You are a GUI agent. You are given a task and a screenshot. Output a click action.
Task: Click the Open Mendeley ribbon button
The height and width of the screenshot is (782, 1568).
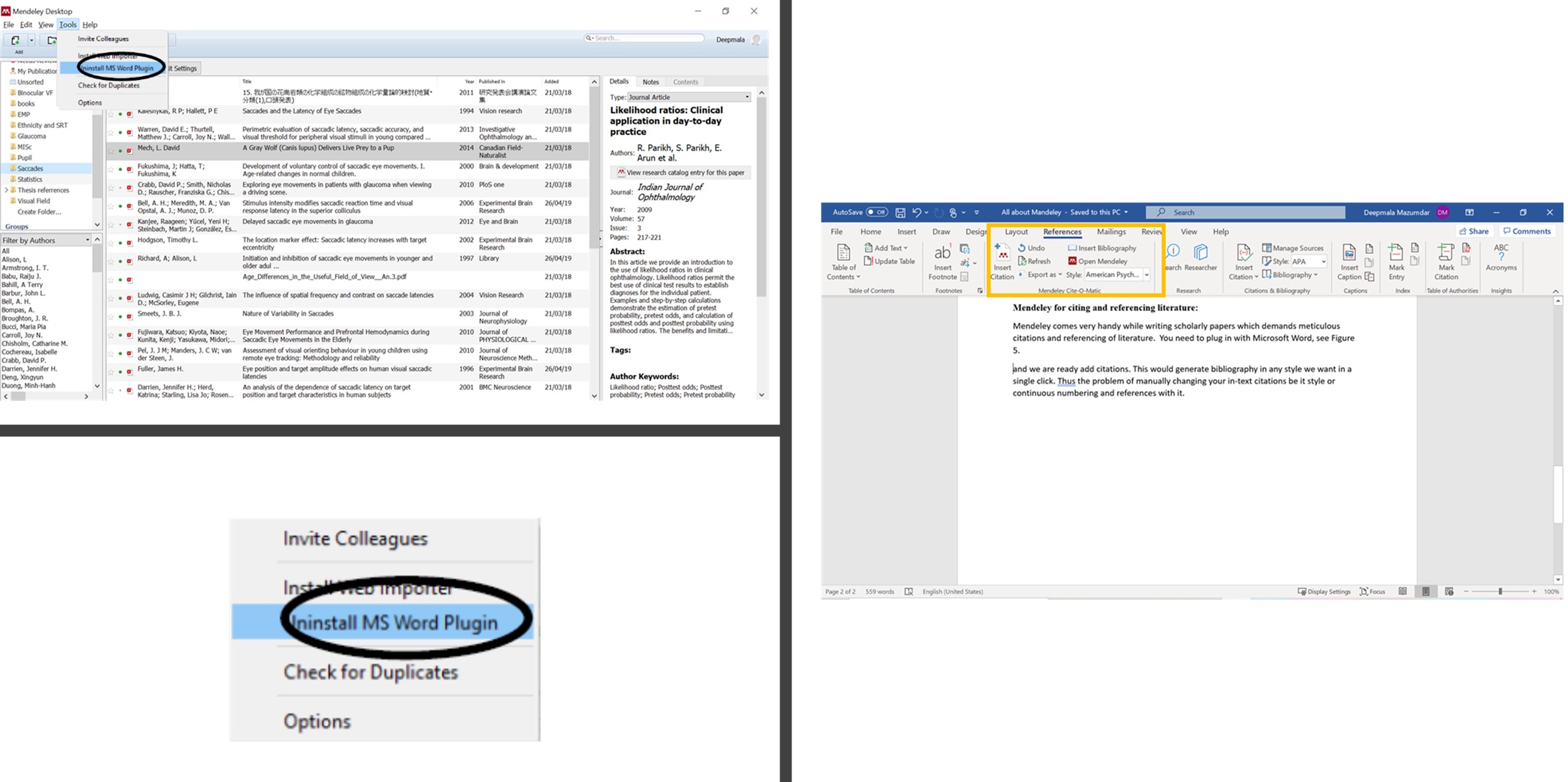coord(1098,261)
